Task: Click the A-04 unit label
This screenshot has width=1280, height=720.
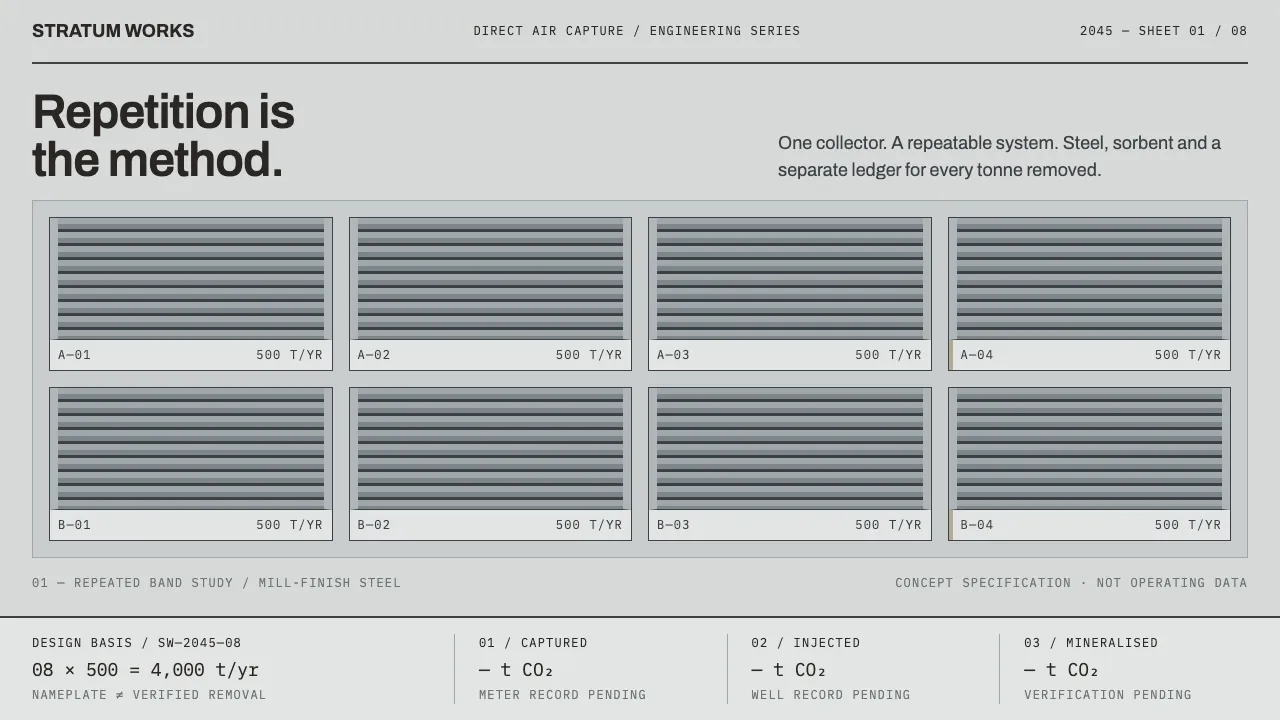Action: pos(977,355)
